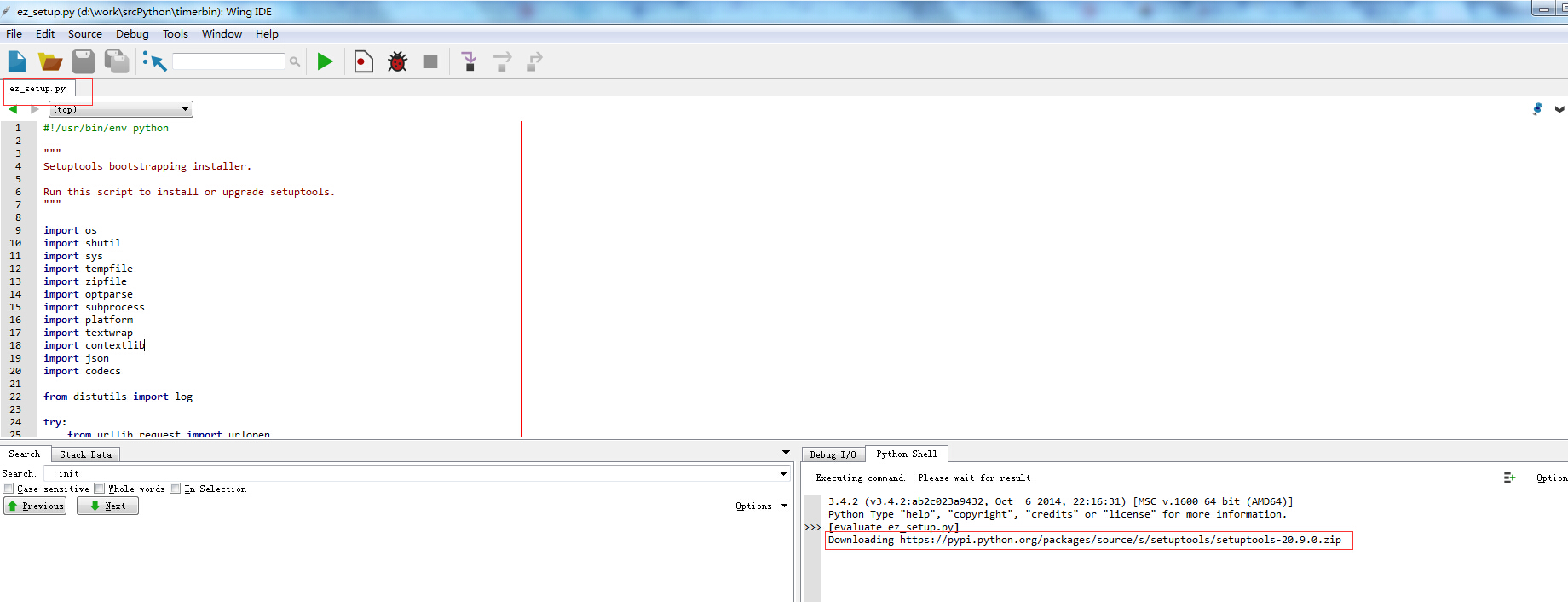The height and width of the screenshot is (602, 1568).
Task: Click the Step Out arrow icon
Action: click(534, 61)
